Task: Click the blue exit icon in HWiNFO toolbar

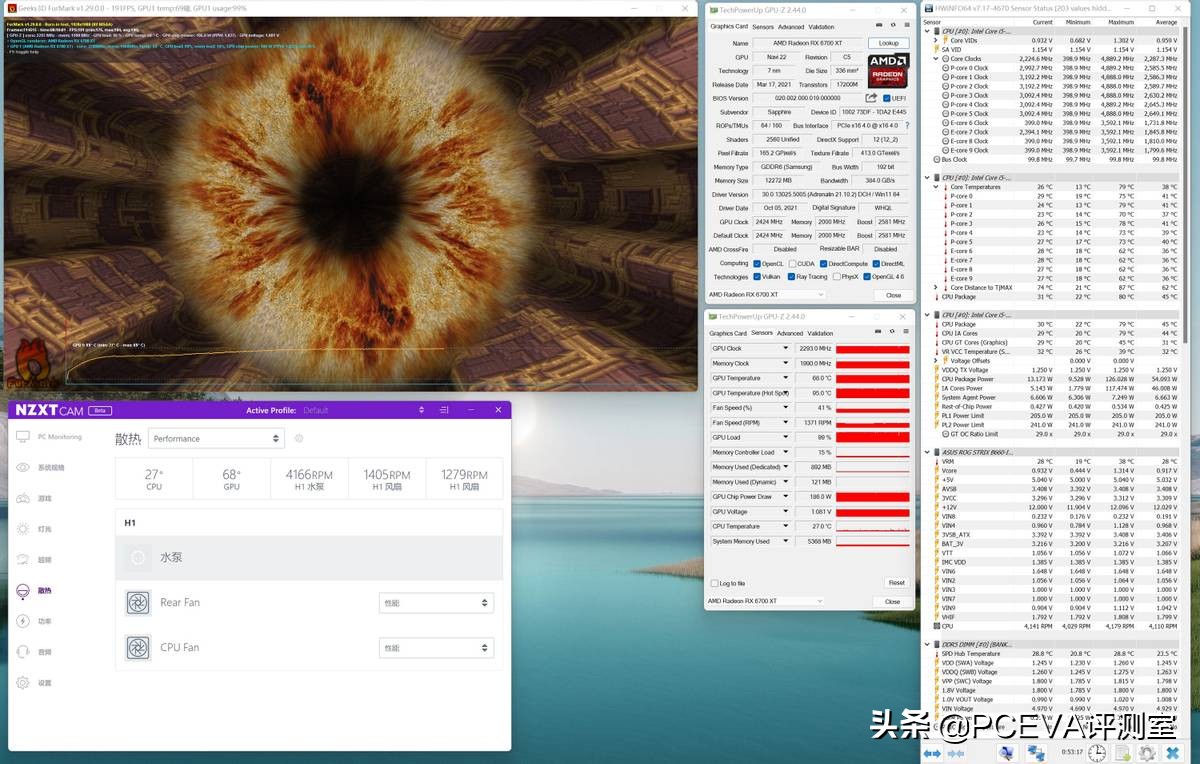Action: point(1173,753)
